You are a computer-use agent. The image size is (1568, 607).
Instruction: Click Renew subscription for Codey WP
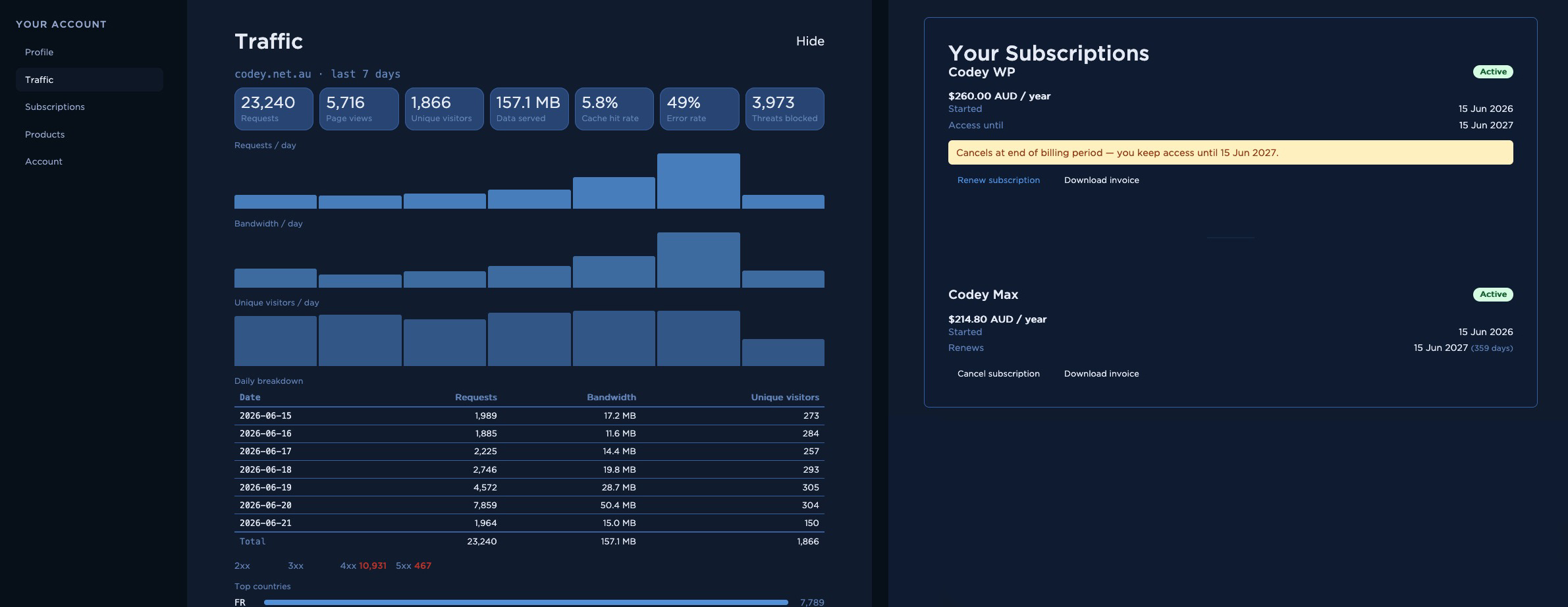coord(998,180)
